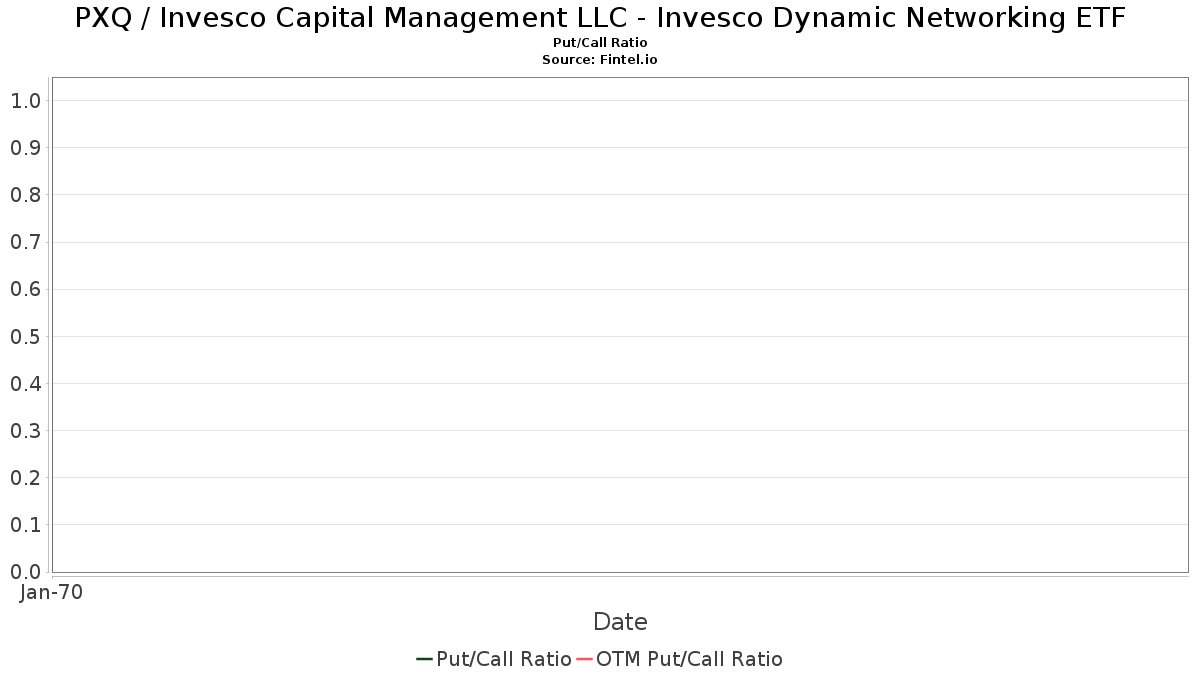Screen dimensions: 1200x675
Task: Click the chart title PXQ Invesco Dynamic Networking ETF
Action: click(x=600, y=18)
